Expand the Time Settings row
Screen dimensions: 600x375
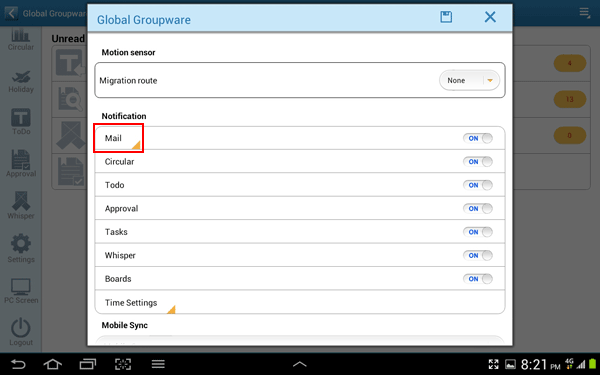(300, 302)
